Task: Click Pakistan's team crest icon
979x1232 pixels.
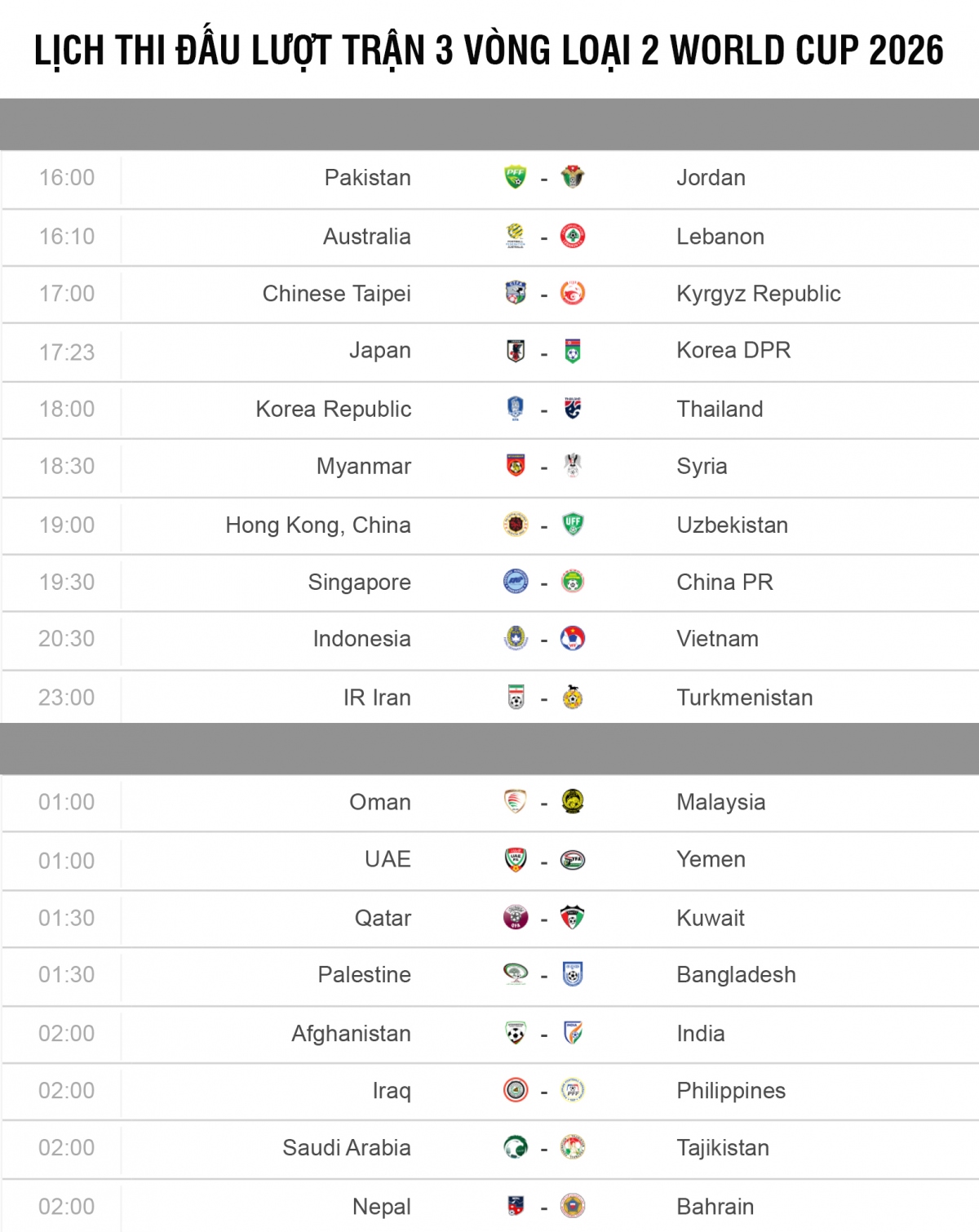Action: coord(516,177)
